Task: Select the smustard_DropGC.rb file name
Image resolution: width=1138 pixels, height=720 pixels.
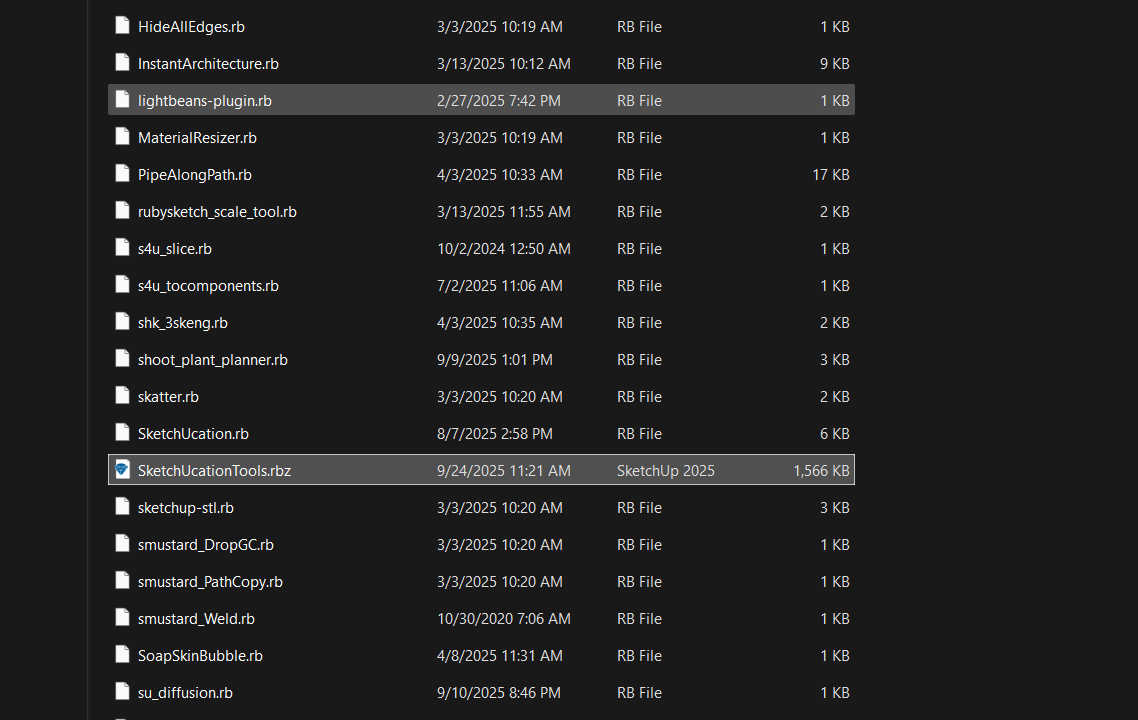Action: 206,545
